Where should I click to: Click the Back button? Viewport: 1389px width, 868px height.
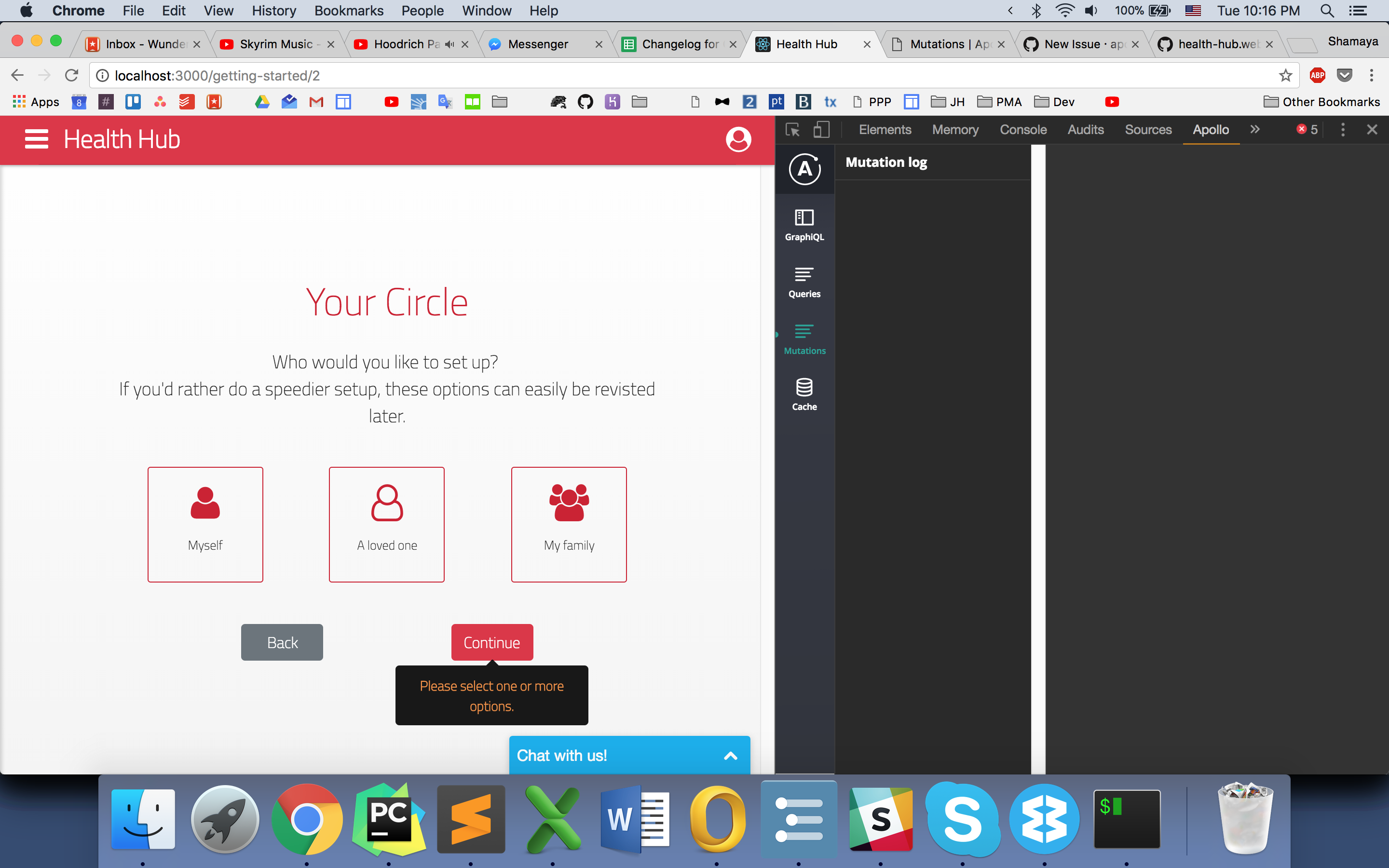[x=282, y=642]
